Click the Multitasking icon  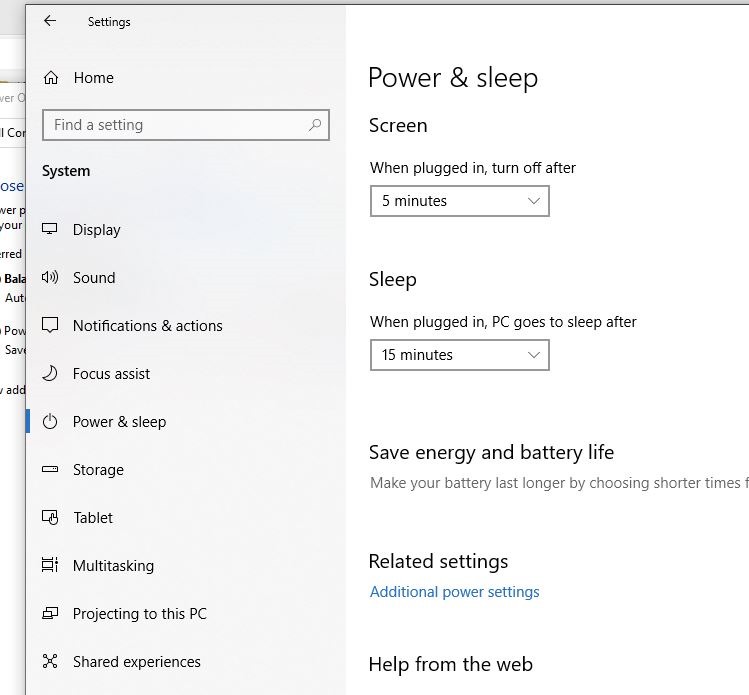50,566
